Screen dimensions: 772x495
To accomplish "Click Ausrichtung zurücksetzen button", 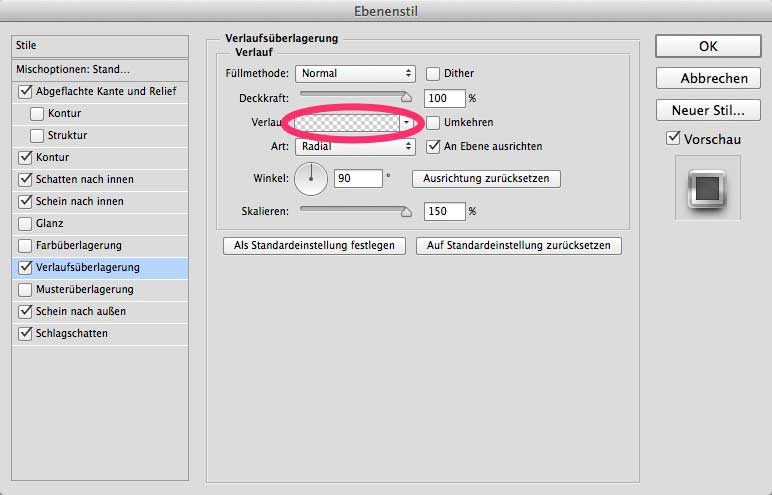I will pyautogui.click(x=486, y=178).
